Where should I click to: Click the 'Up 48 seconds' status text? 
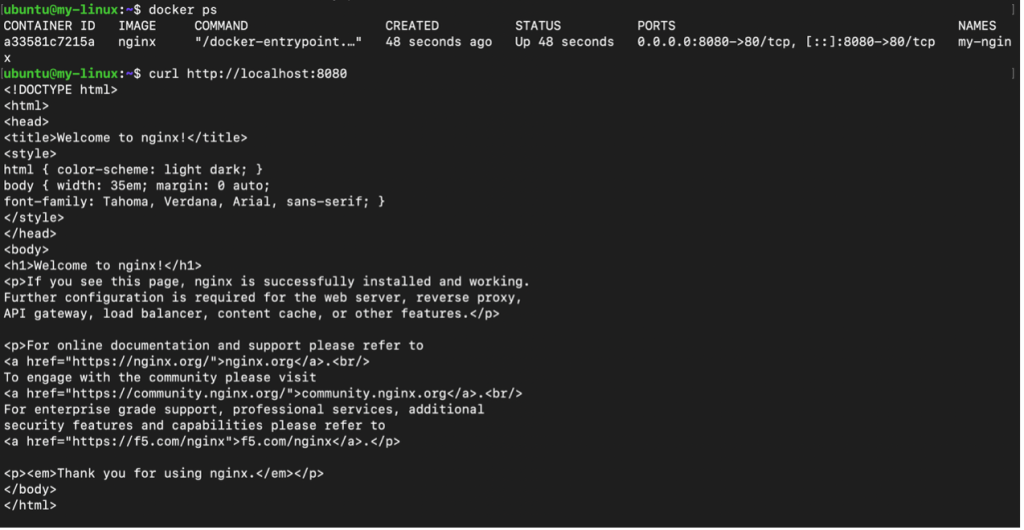tap(565, 42)
